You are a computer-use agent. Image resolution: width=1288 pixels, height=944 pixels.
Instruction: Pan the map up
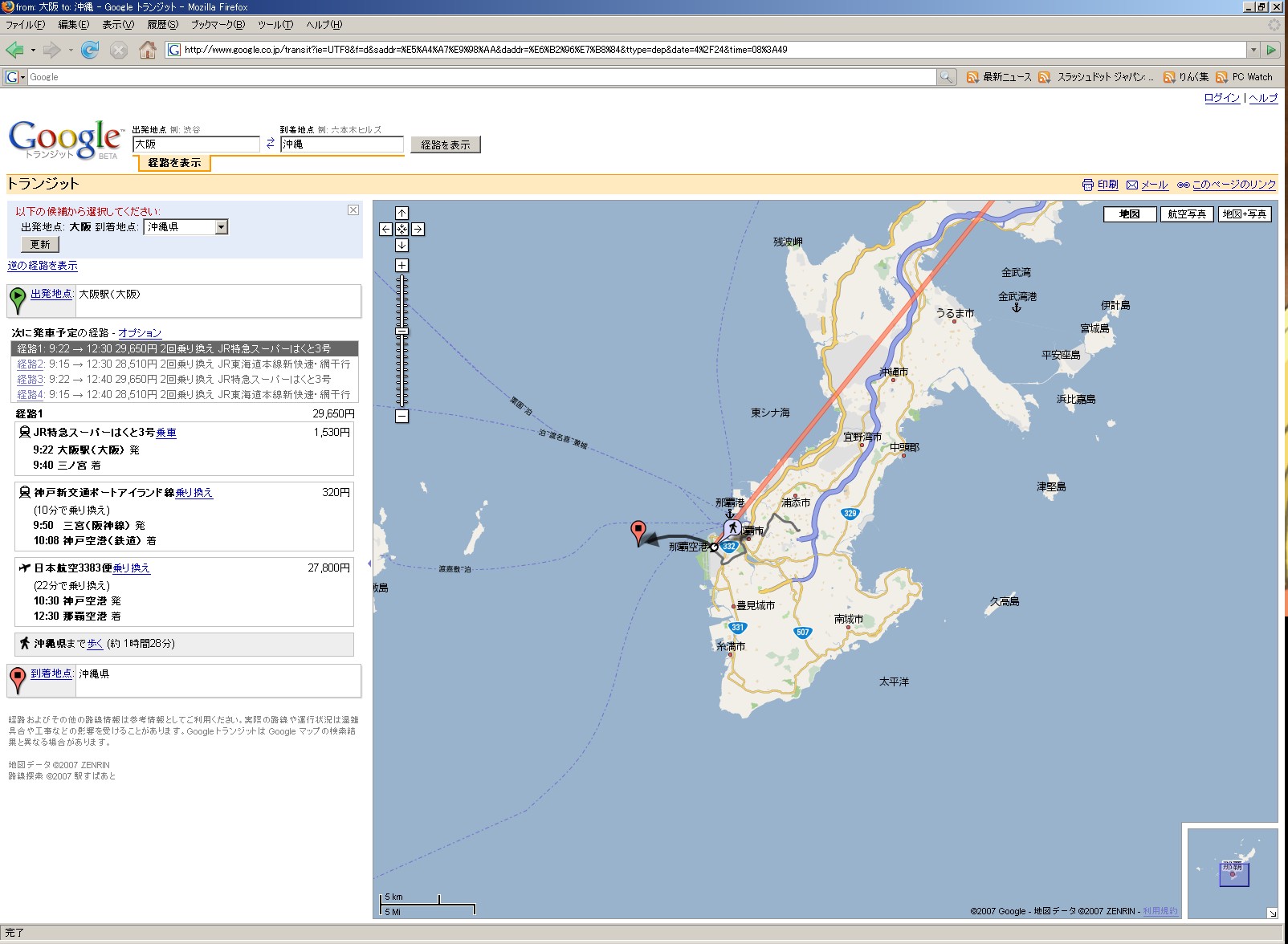pyautogui.click(x=401, y=213)
